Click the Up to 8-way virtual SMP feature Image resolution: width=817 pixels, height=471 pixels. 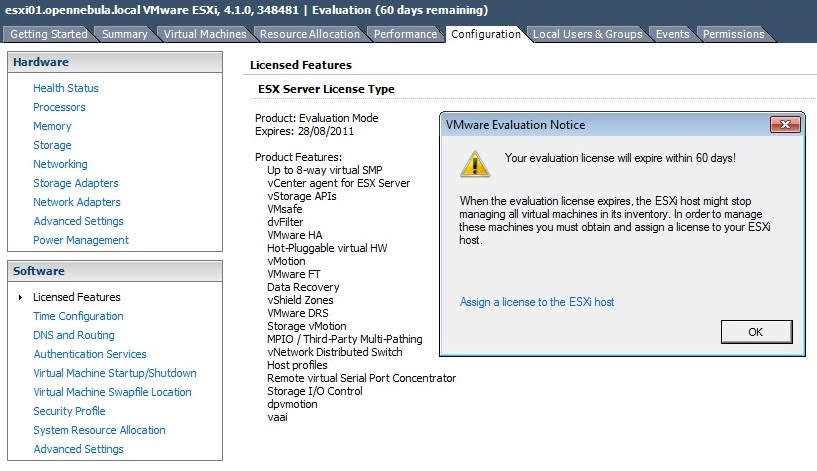(x=325, y=170)
